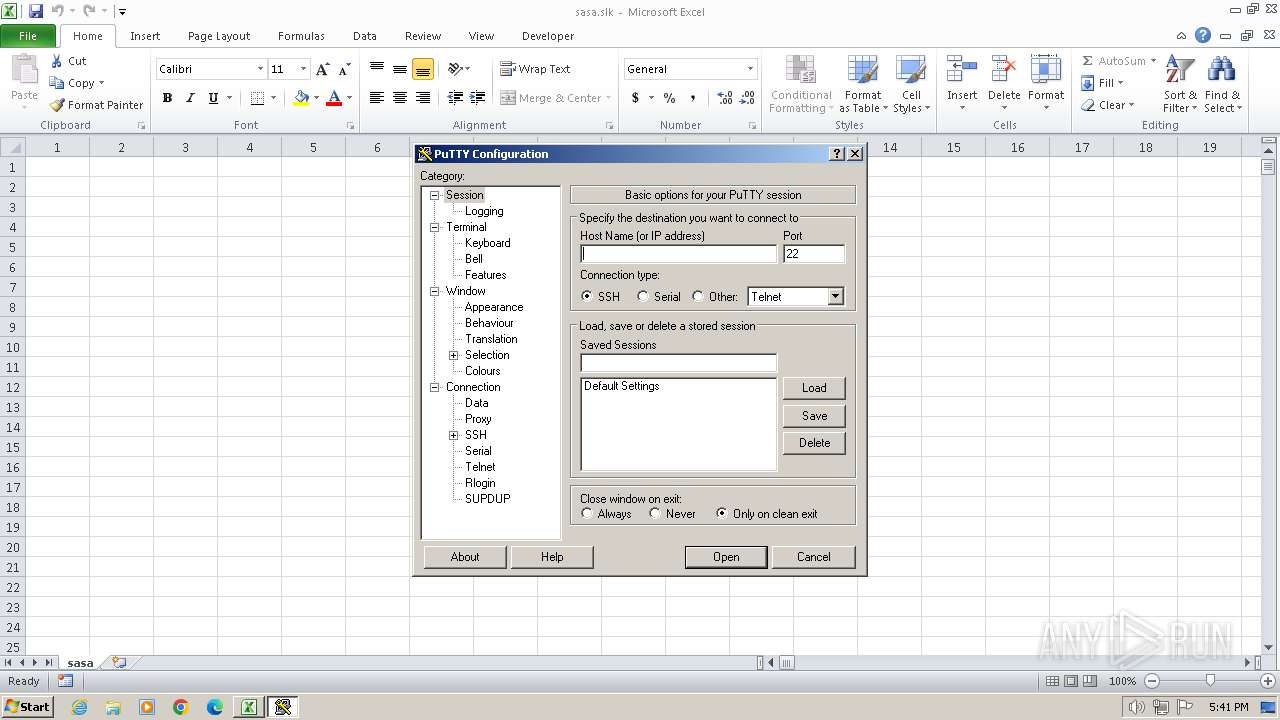Open the Telnet connection type dropdown
Viewport: 1280px width, 720px height.
coord(836,297)
